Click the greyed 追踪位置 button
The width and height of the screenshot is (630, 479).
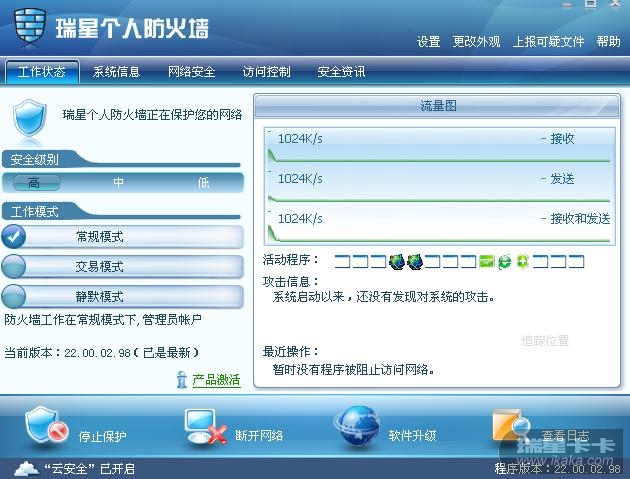[x=545, y=341]
